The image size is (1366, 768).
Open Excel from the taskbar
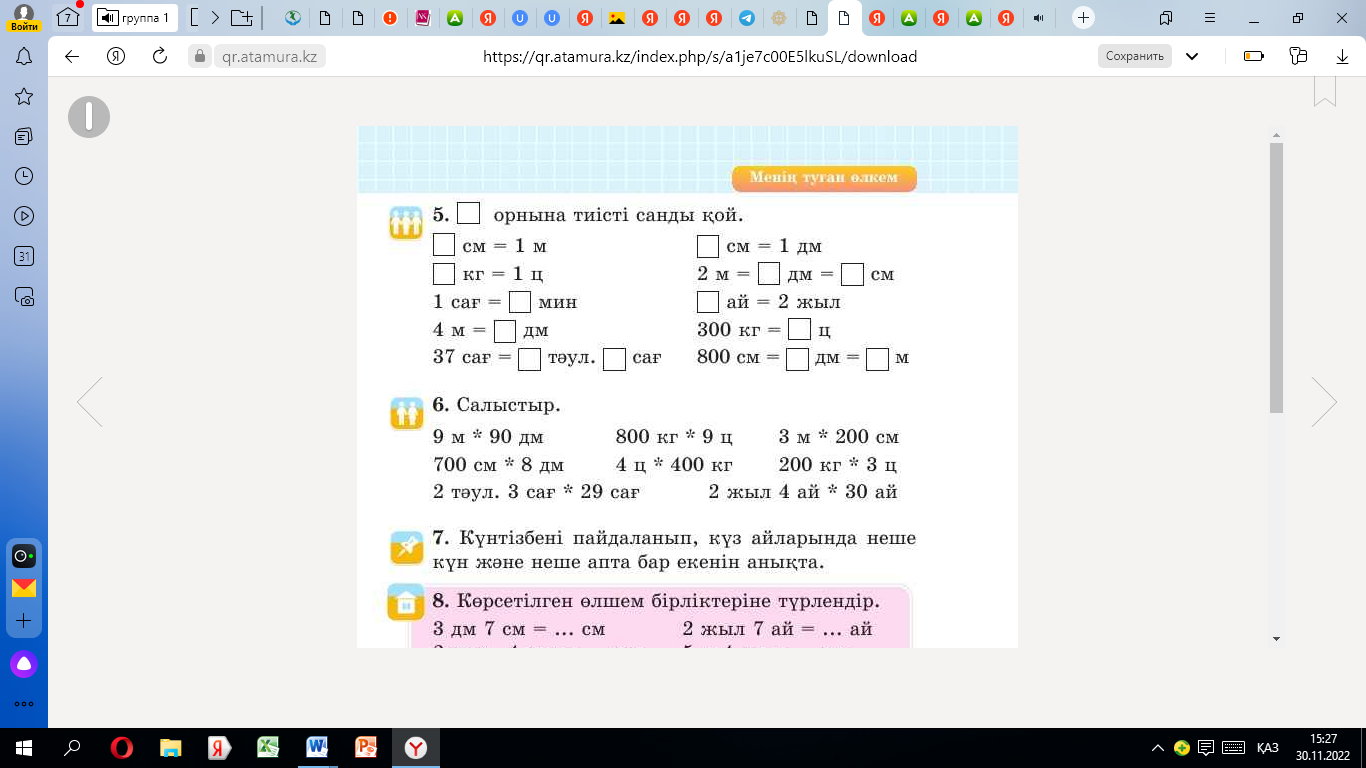268,748
